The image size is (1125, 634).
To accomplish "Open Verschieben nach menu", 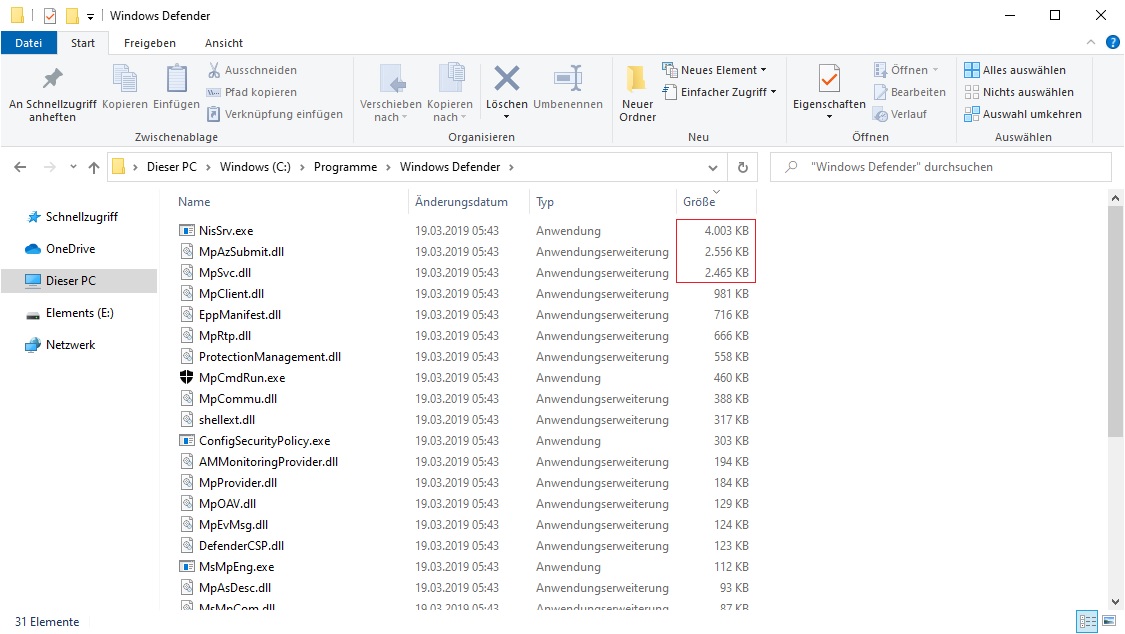I will tap(391, 95).
